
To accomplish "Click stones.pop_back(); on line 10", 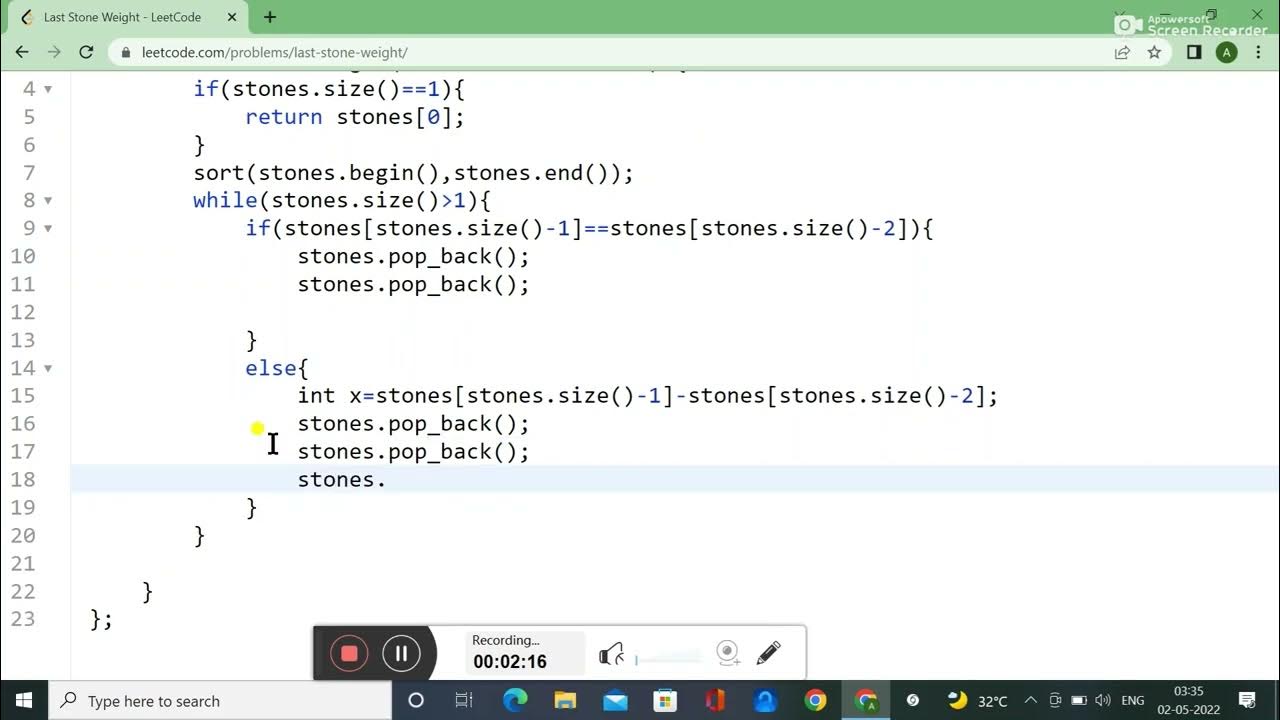I will tap(413, 257).
